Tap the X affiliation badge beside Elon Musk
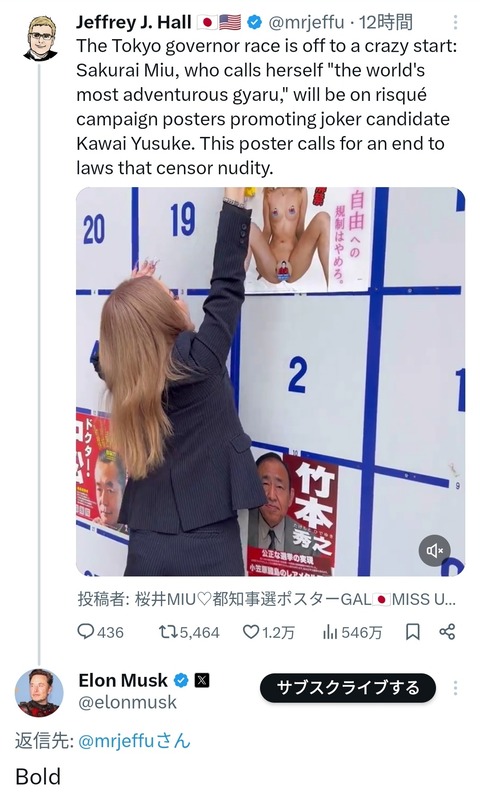 [202, 680]
